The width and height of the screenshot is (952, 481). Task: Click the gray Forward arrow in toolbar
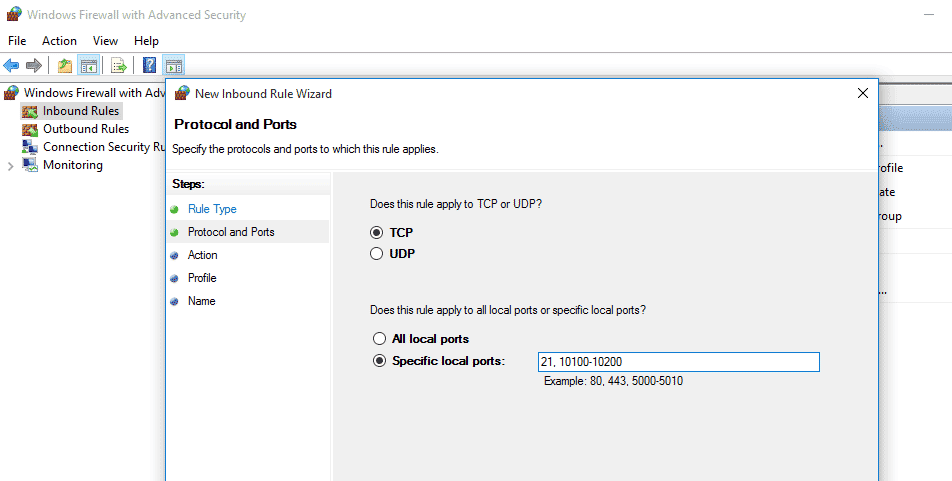coord(34,65)
